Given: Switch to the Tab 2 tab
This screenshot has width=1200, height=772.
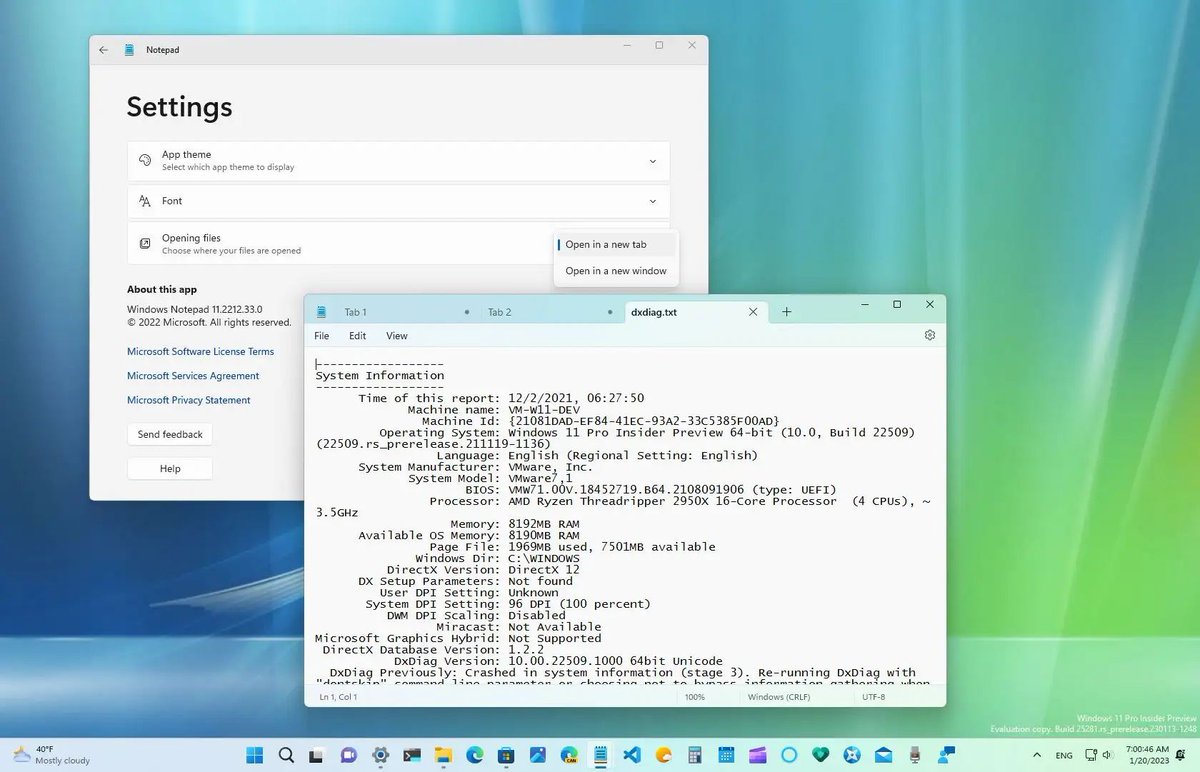Looking at the screenshot, I should click(500, 311).
